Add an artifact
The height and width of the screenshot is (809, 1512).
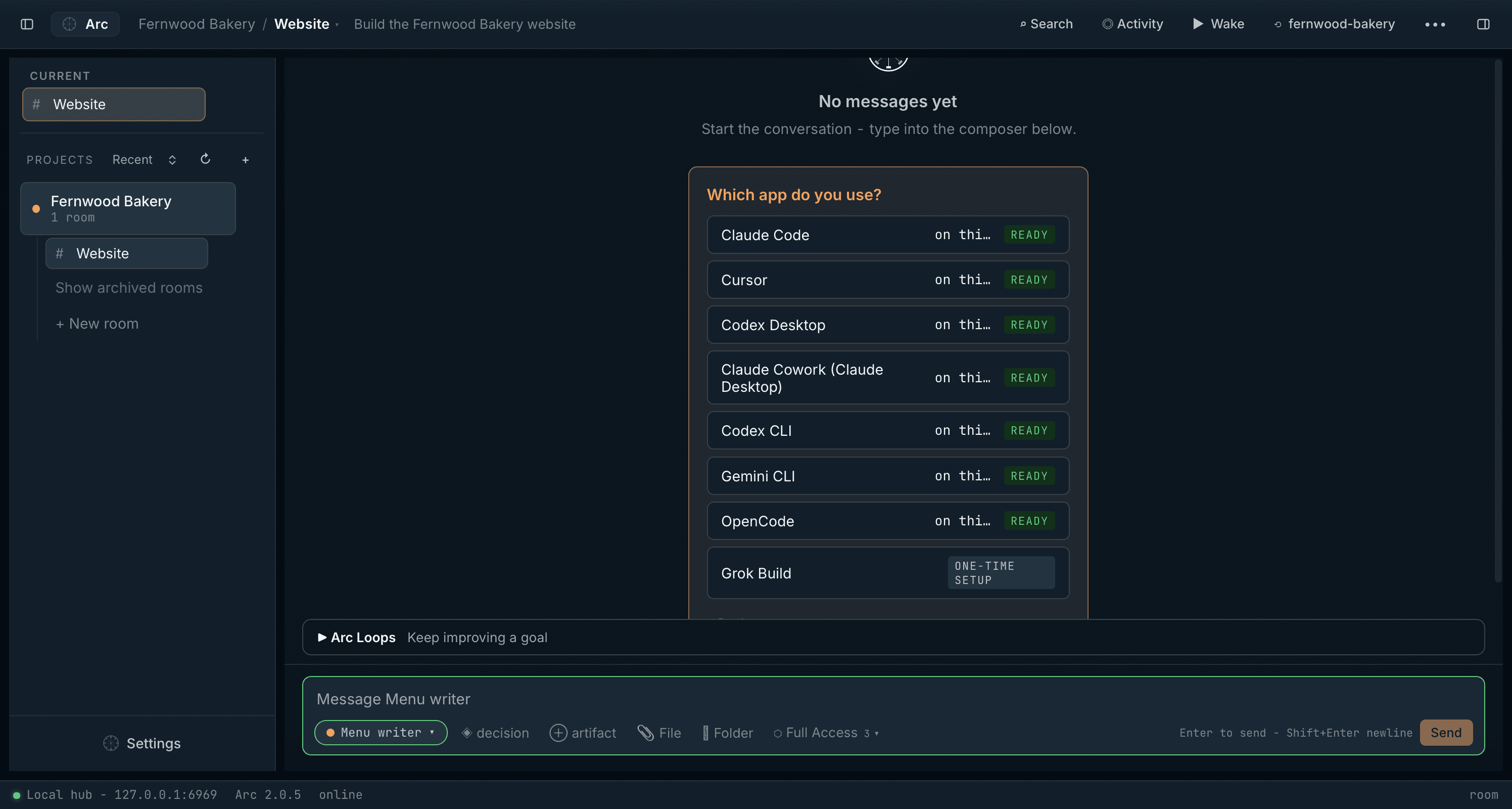click(x=583, y=733)
